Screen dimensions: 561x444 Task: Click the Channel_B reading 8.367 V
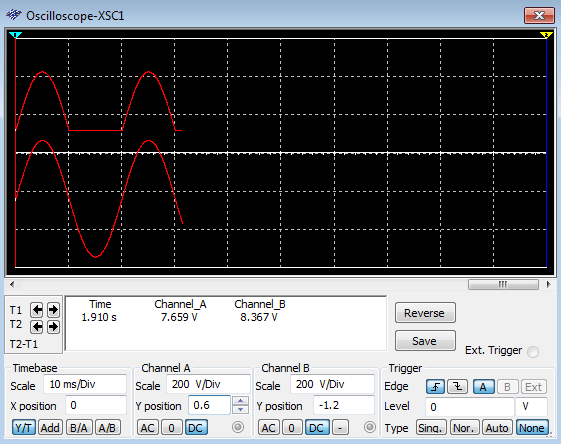tap(259, 317)
